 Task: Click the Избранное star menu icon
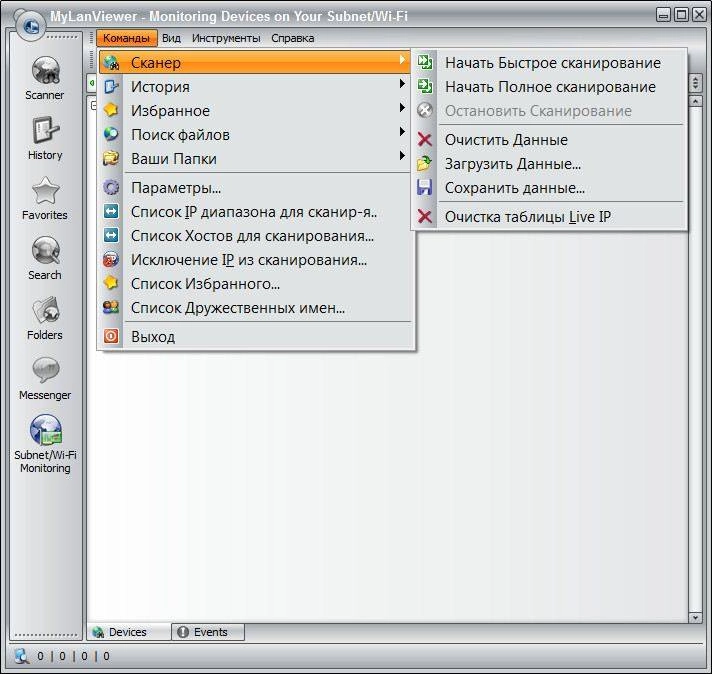111,110
